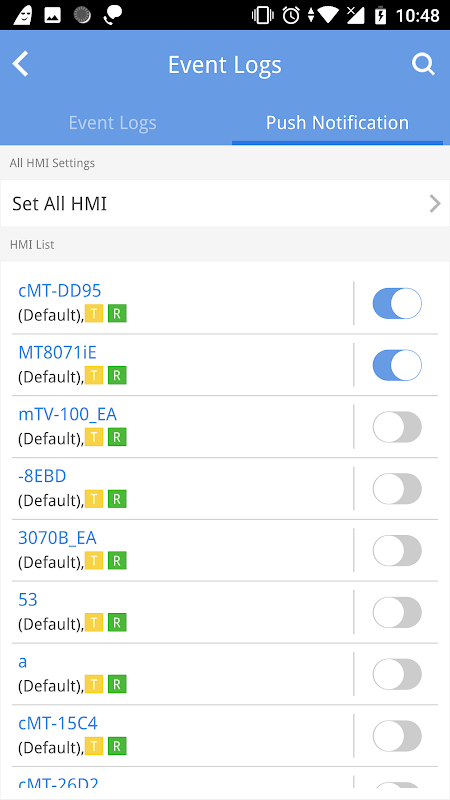
Task: Toggle notification switch for HMI a
Action: click(397, 674)
